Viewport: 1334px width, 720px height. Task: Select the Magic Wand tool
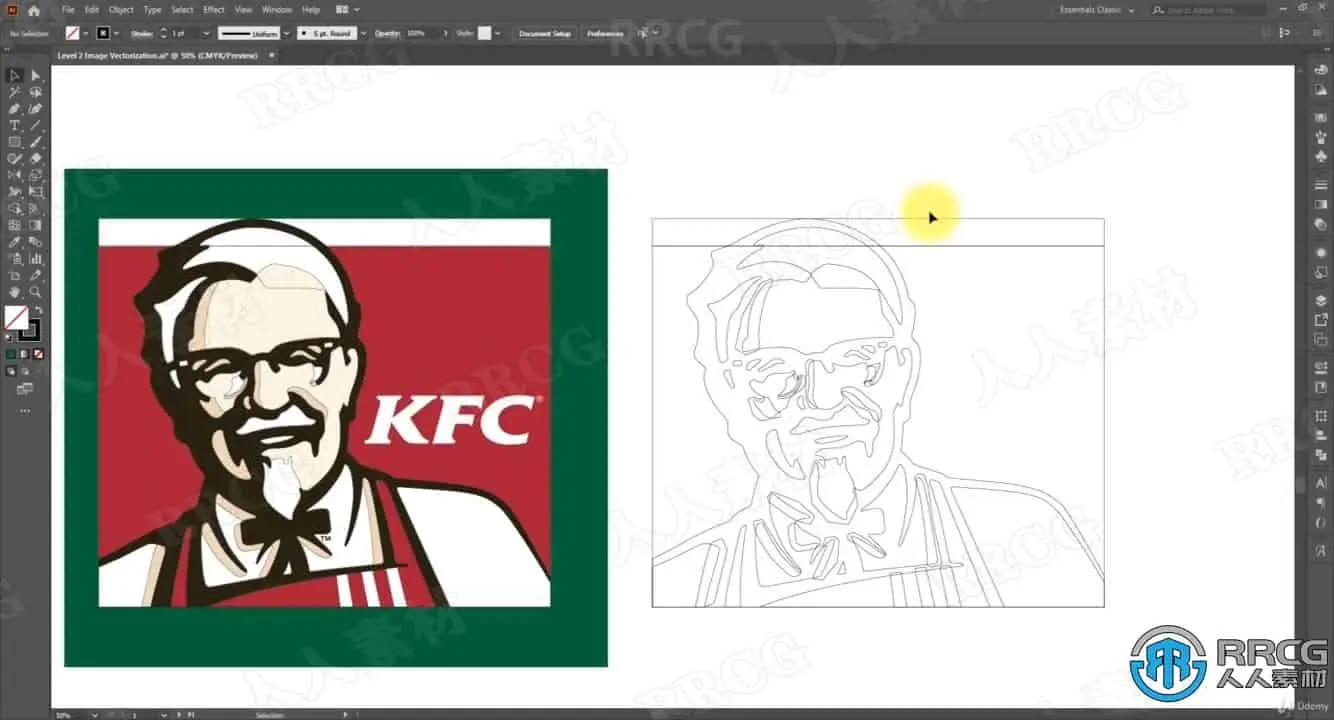tap(15, 92)
